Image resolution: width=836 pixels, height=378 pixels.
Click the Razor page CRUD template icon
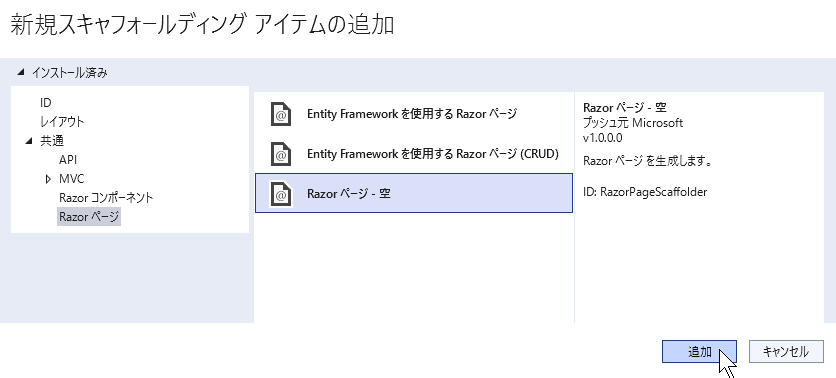tap(281, 154)
